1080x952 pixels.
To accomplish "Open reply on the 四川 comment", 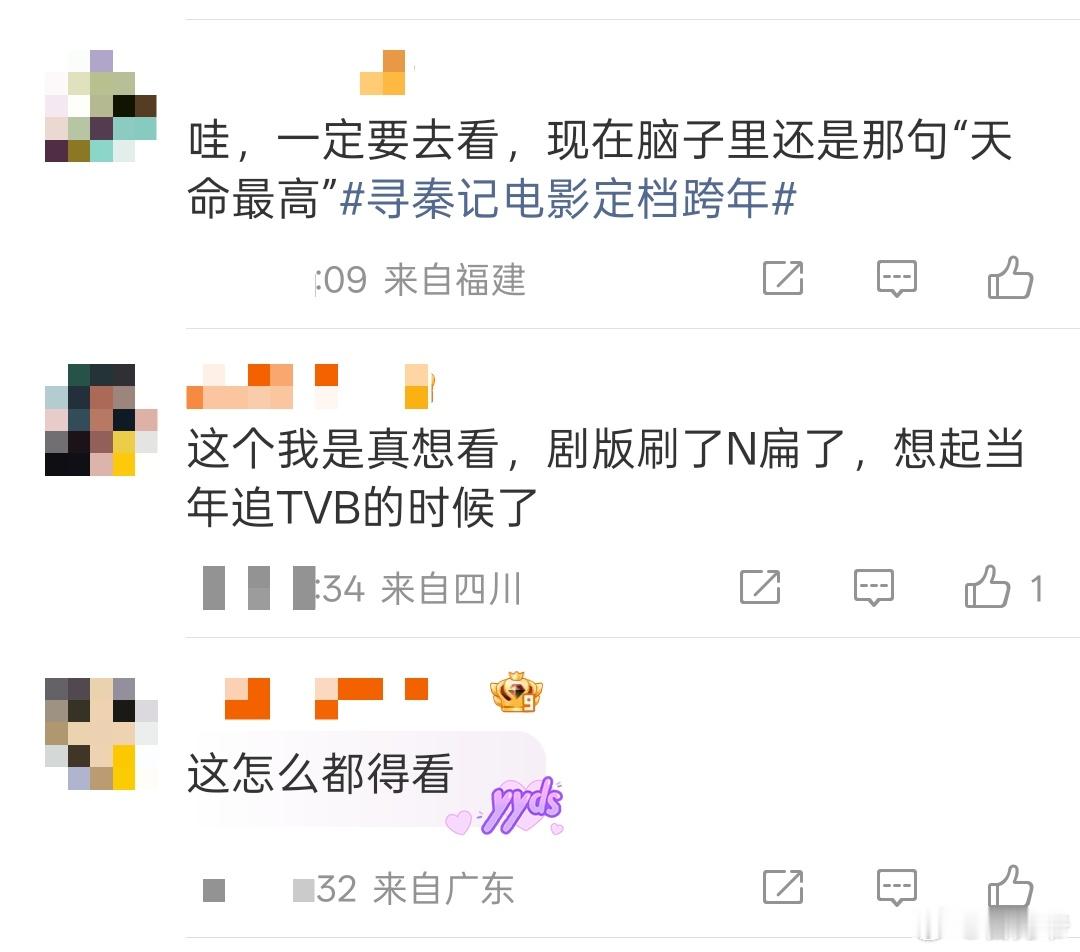I will pyautogui.click(x=873, y=588).
